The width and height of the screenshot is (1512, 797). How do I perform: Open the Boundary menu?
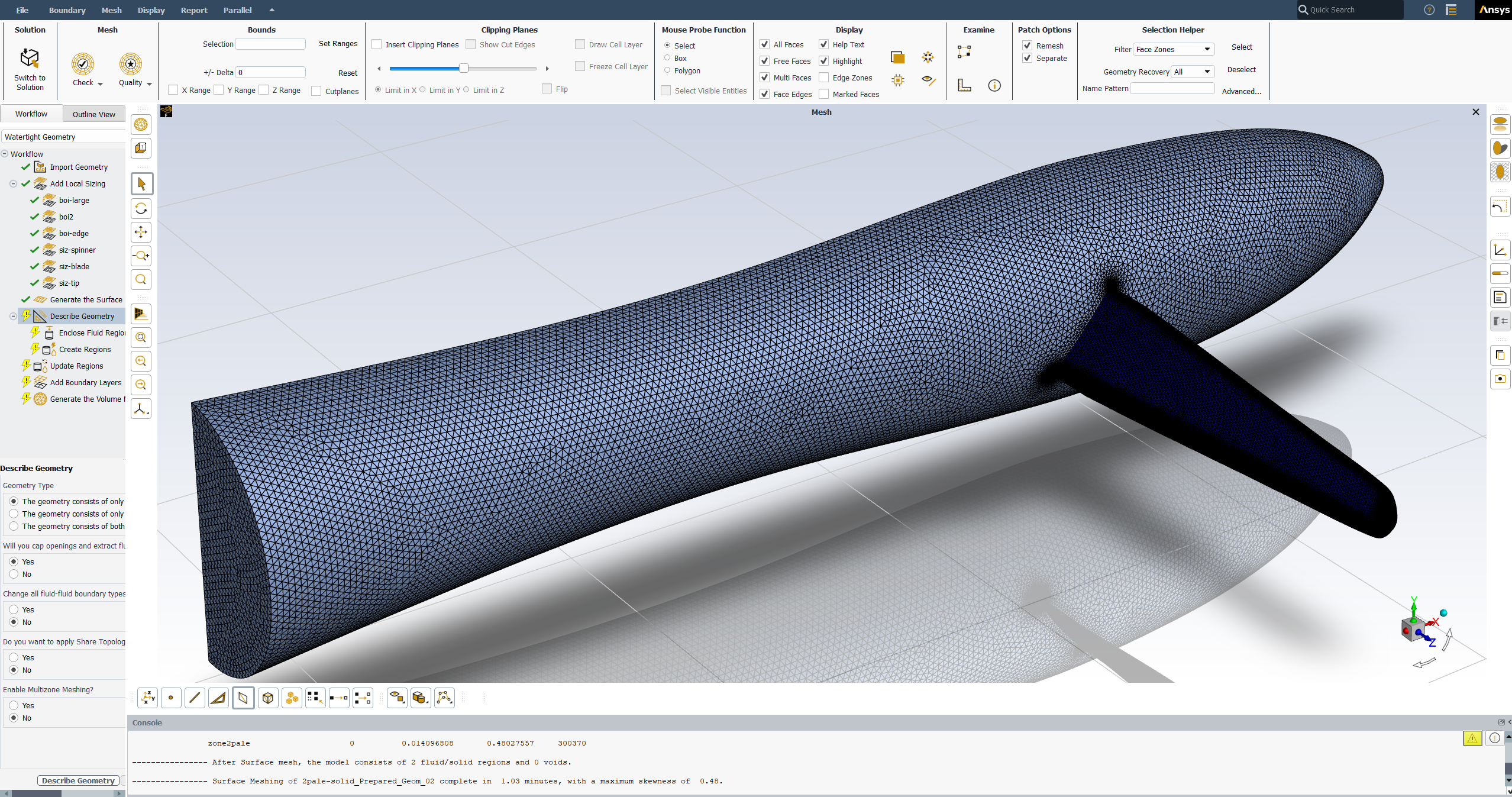[67, 10]
